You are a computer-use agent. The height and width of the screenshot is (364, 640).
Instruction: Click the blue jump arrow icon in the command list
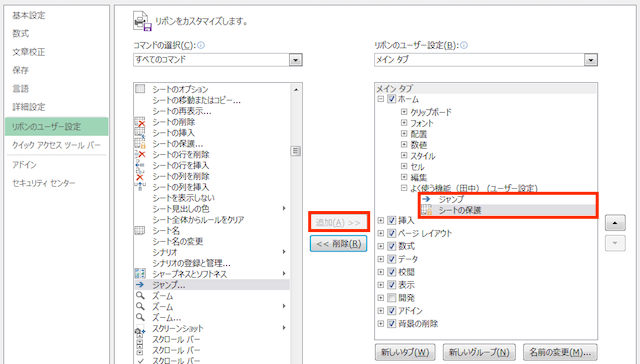pyautogui.click(x=140, y=284)
